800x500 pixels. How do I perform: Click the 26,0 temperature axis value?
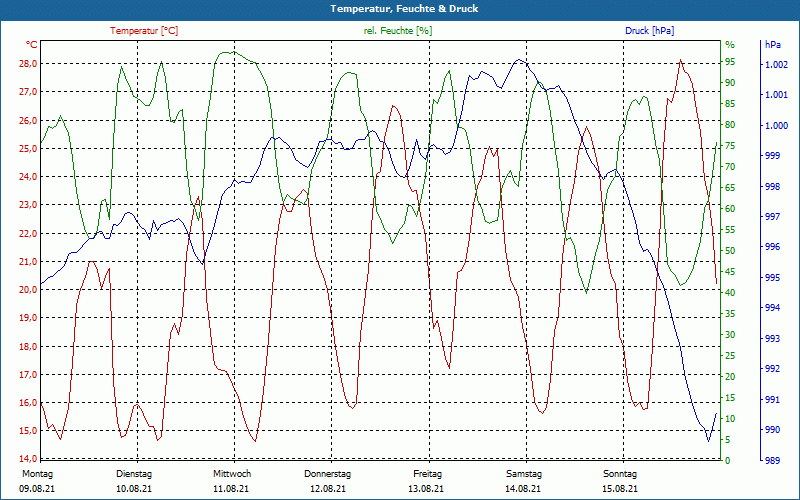28,120
